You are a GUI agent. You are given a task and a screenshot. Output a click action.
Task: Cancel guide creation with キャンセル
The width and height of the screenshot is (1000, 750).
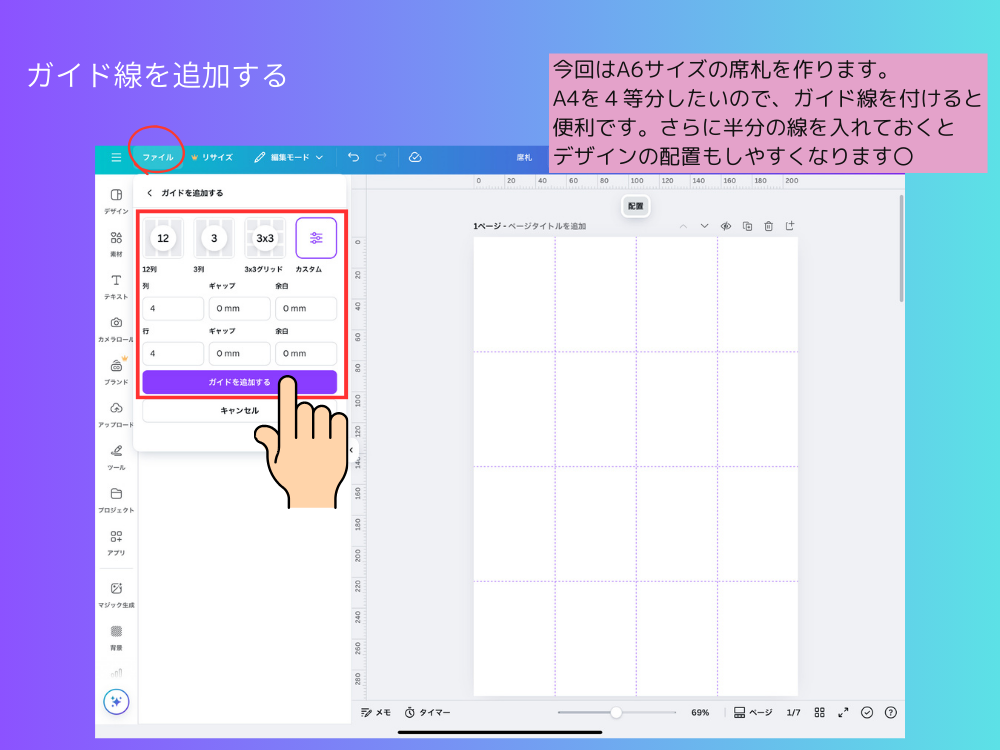click(x=241, y=410)
